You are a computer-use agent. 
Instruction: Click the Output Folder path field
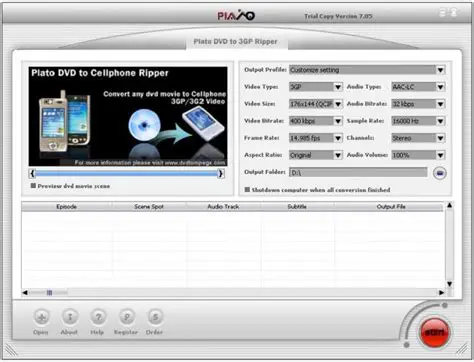pyautogui.click(x=358, y=172)
